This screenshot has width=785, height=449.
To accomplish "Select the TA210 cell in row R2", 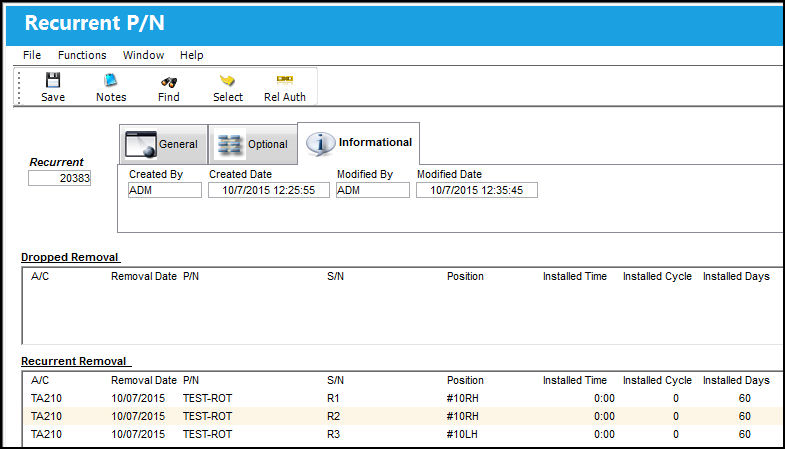I will 46,416.
